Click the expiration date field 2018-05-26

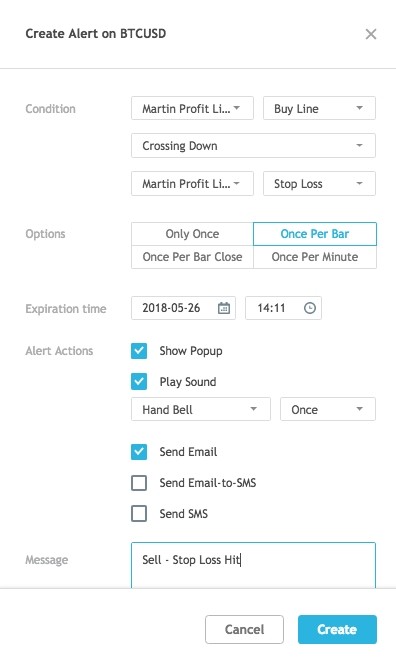[183, 308]
